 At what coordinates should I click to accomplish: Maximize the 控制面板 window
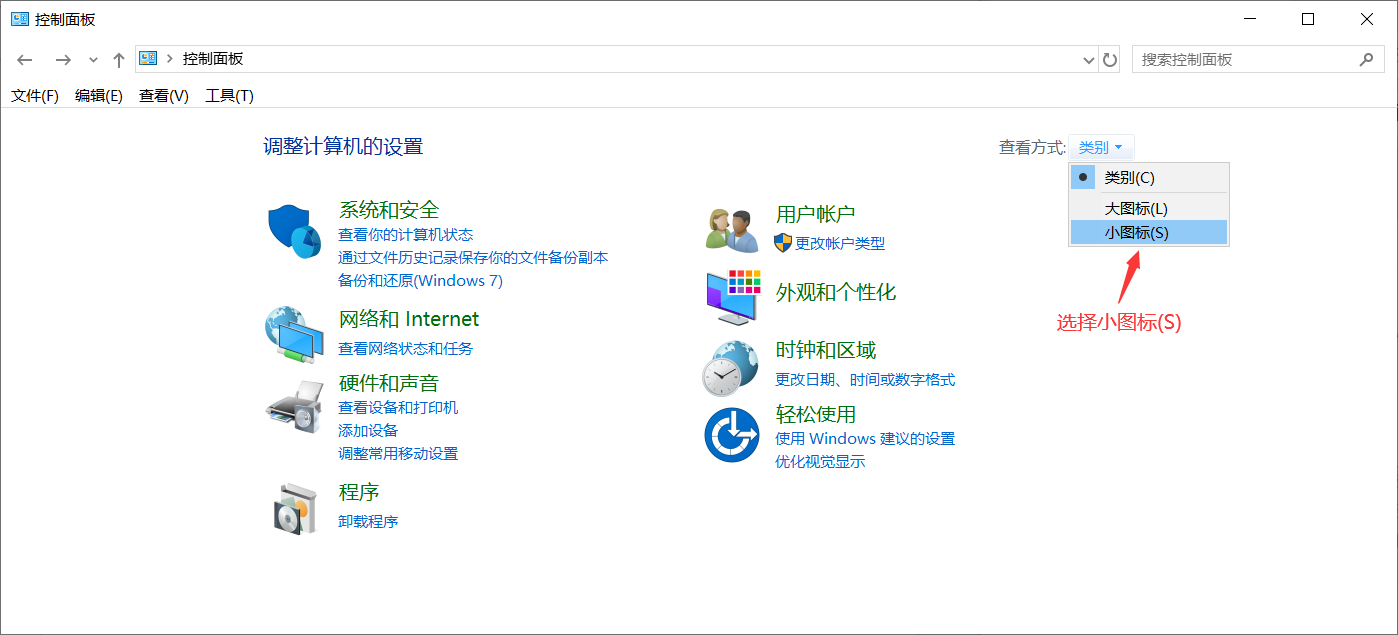tap(1308, 19)
